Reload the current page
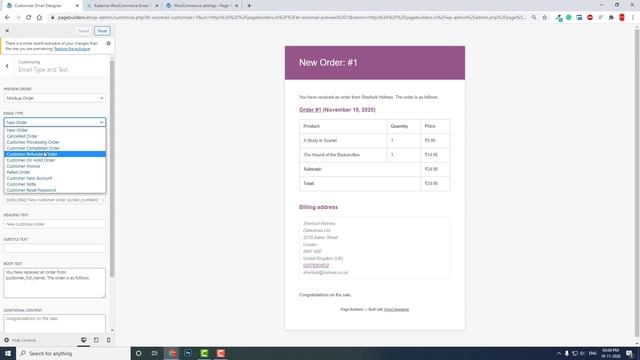 pos(29,18)
